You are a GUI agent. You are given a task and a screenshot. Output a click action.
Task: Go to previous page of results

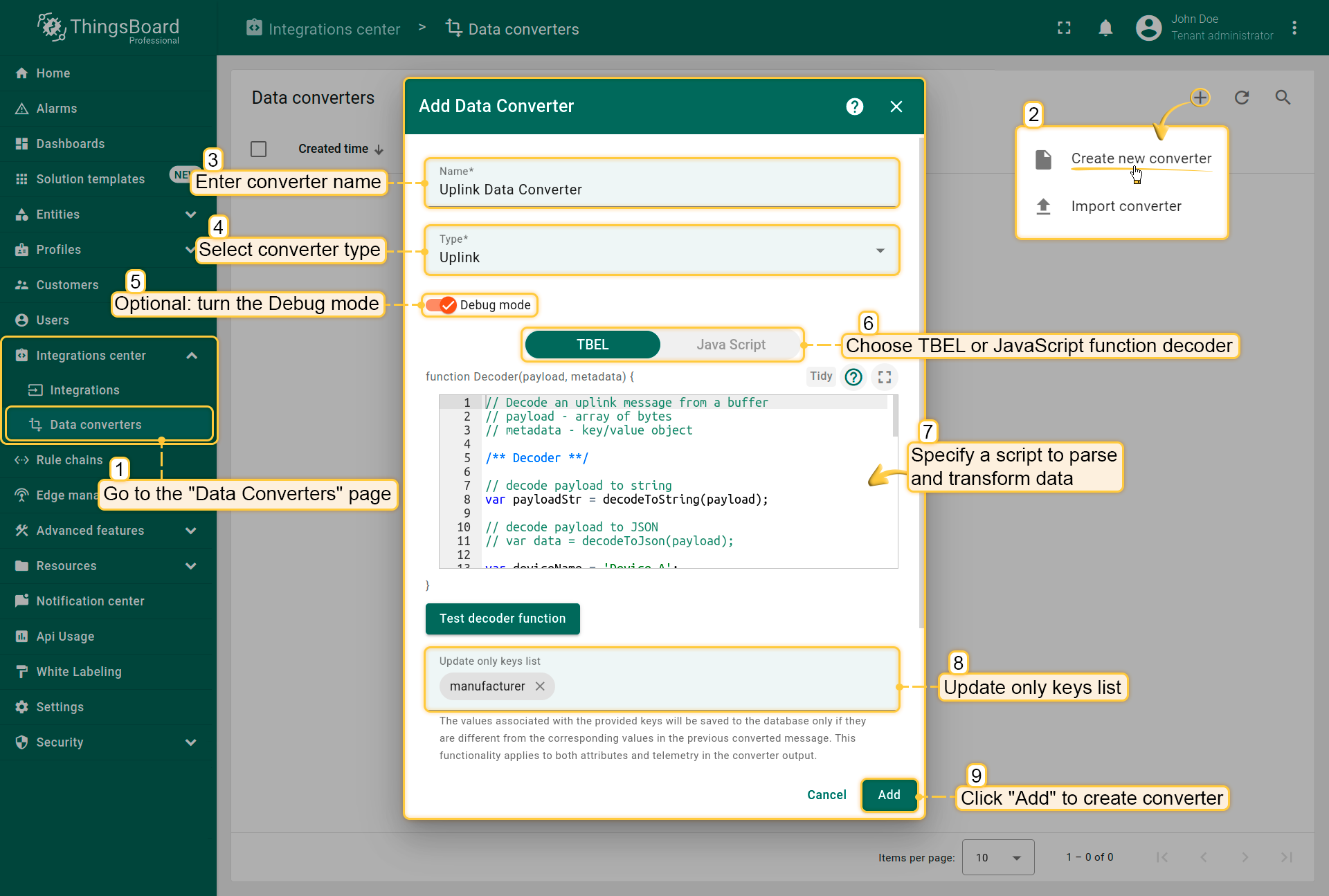pos(1204,857)
